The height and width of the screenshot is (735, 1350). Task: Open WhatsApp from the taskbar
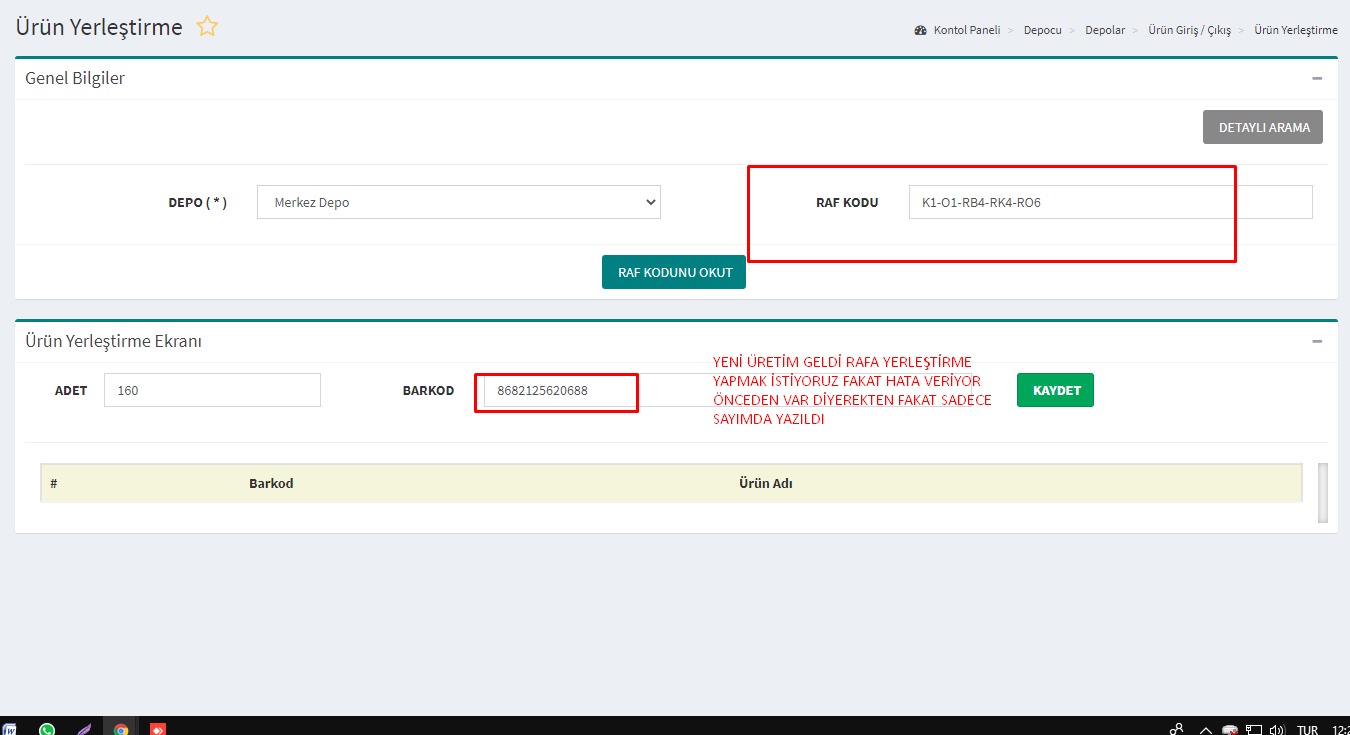click(47, 729)
